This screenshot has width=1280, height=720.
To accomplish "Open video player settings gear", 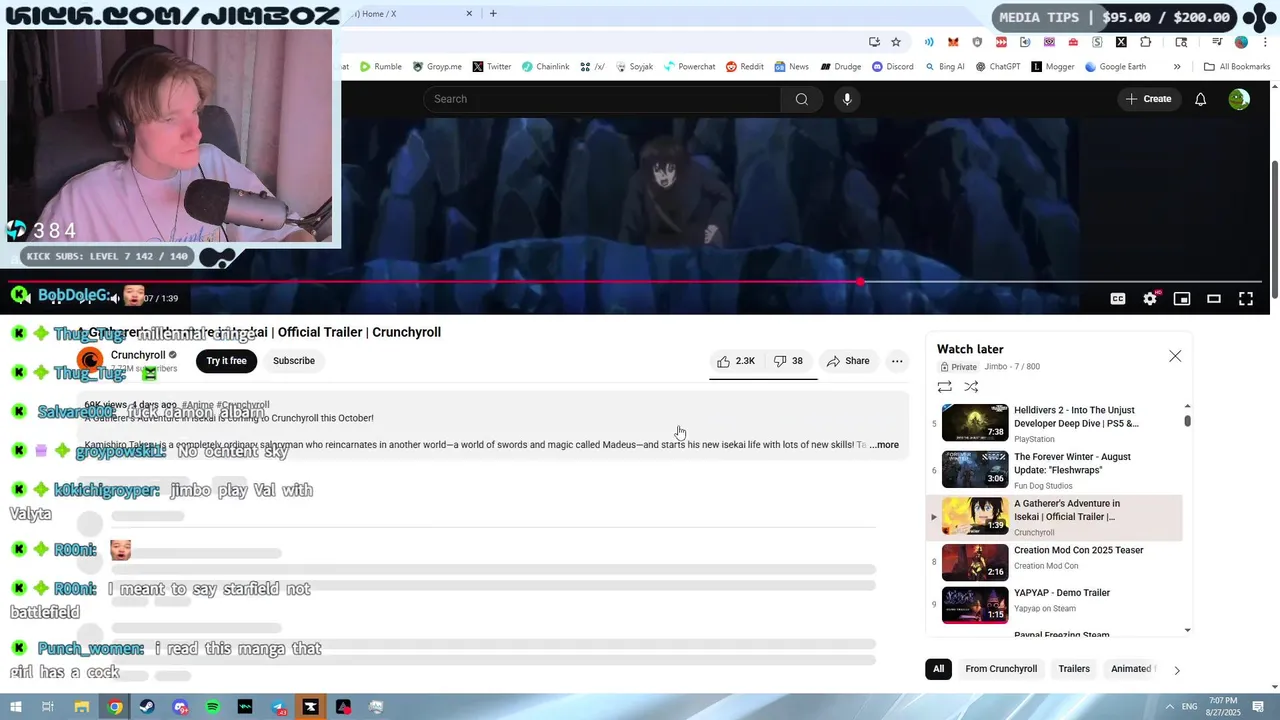I will pyautogui.click(x=1150, y=298).
